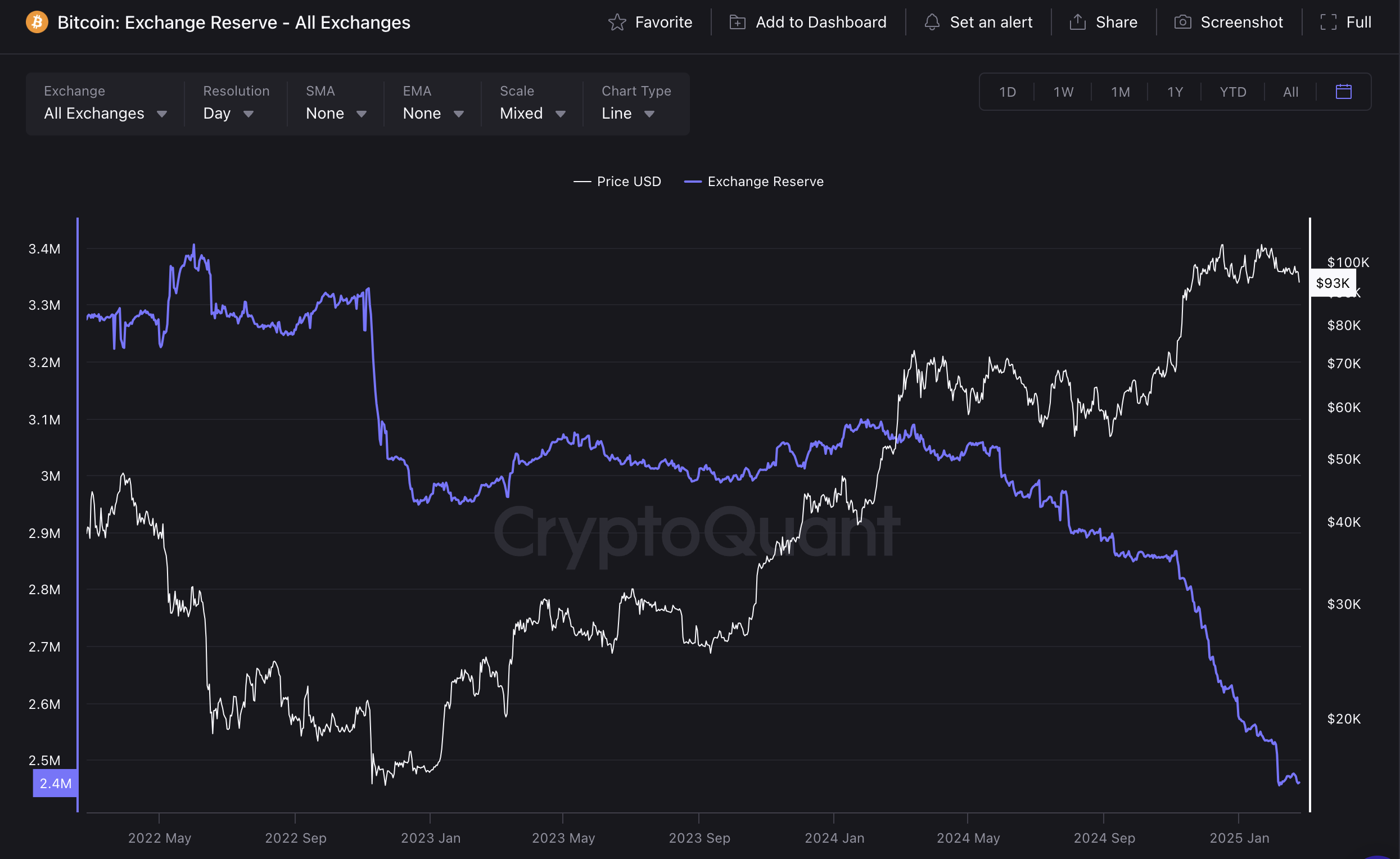Click the Full screen expand icon

(1329, 22)
